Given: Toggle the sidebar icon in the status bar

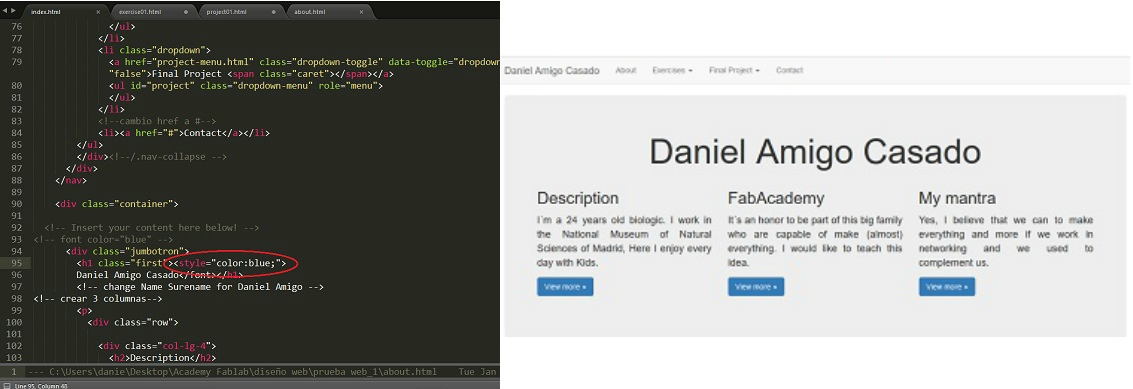Looking at the screenshot, I should [6, 385].
